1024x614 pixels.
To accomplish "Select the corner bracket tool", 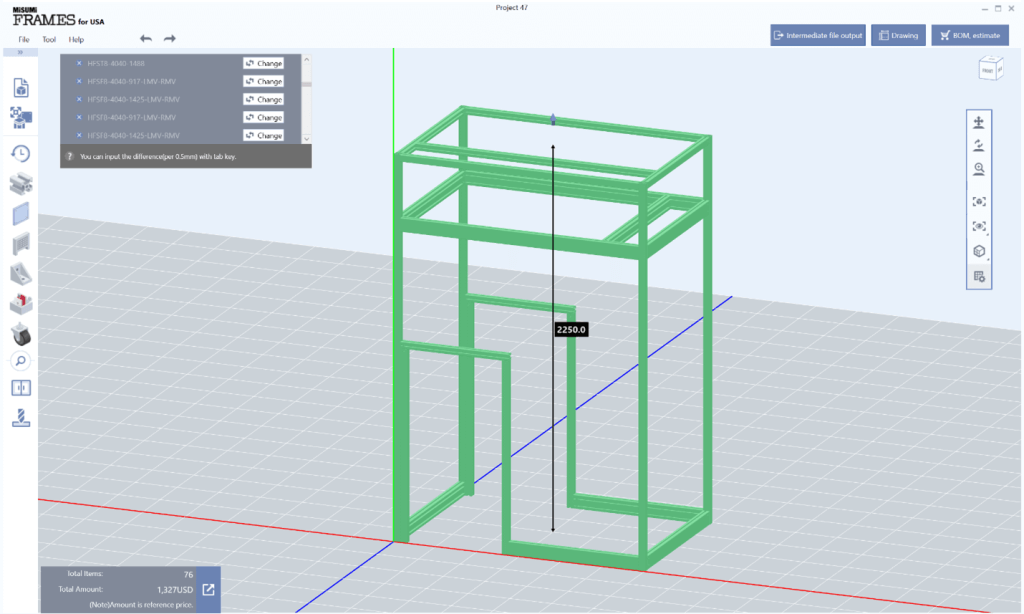I will click(x=21, y=274).
